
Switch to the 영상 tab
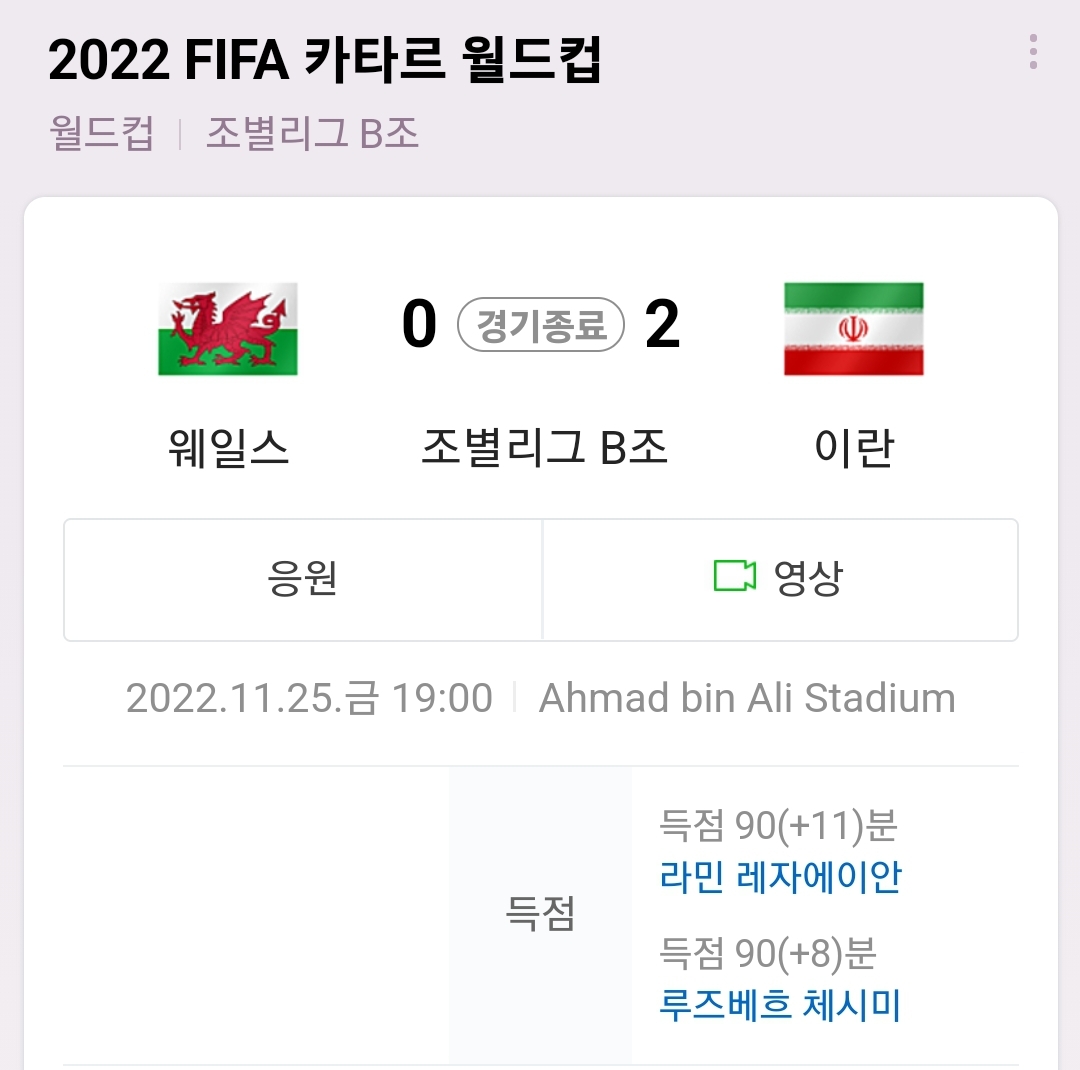806,578
